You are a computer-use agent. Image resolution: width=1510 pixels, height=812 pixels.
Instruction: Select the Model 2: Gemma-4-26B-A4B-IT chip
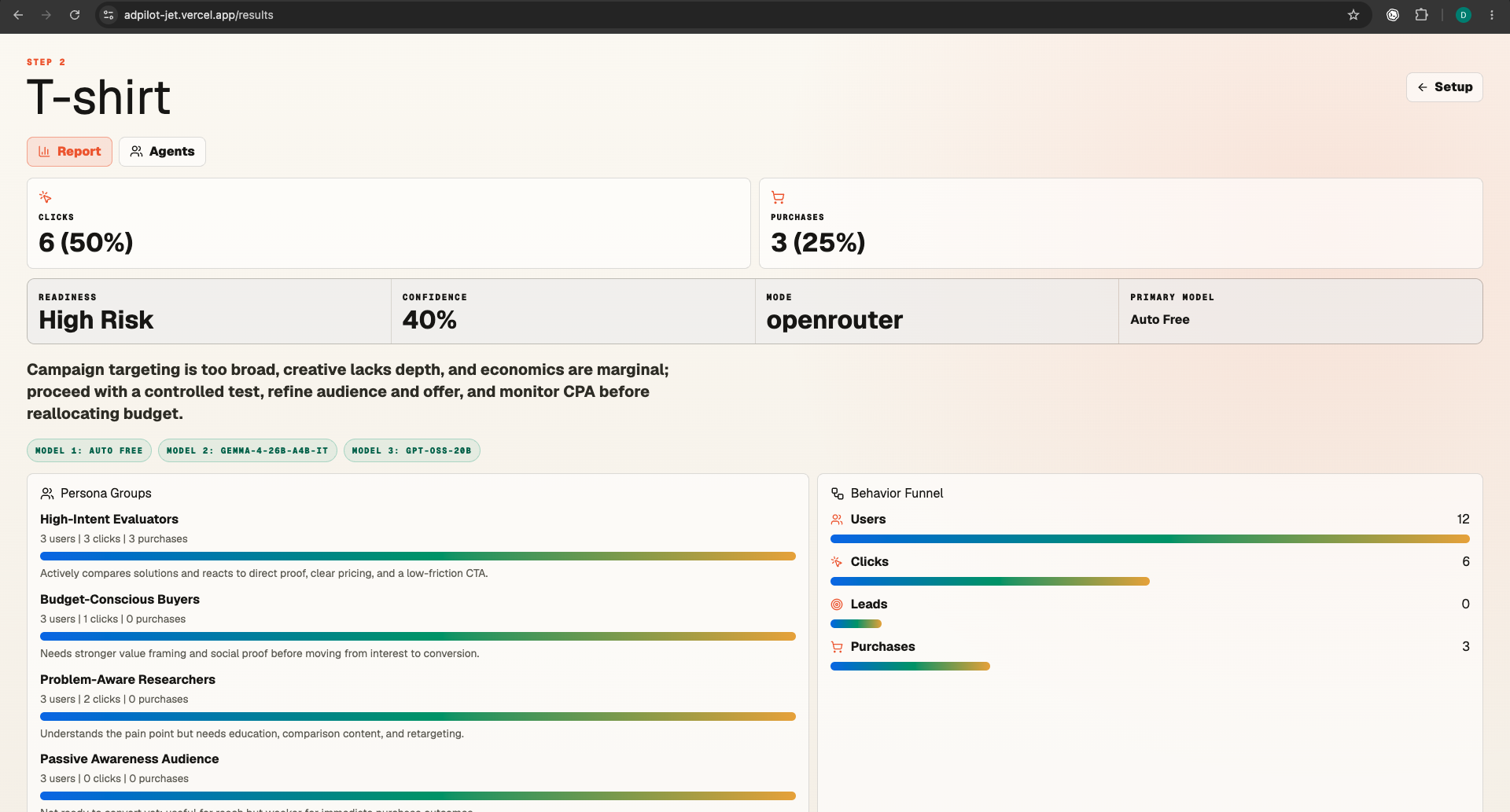(248, 450)
